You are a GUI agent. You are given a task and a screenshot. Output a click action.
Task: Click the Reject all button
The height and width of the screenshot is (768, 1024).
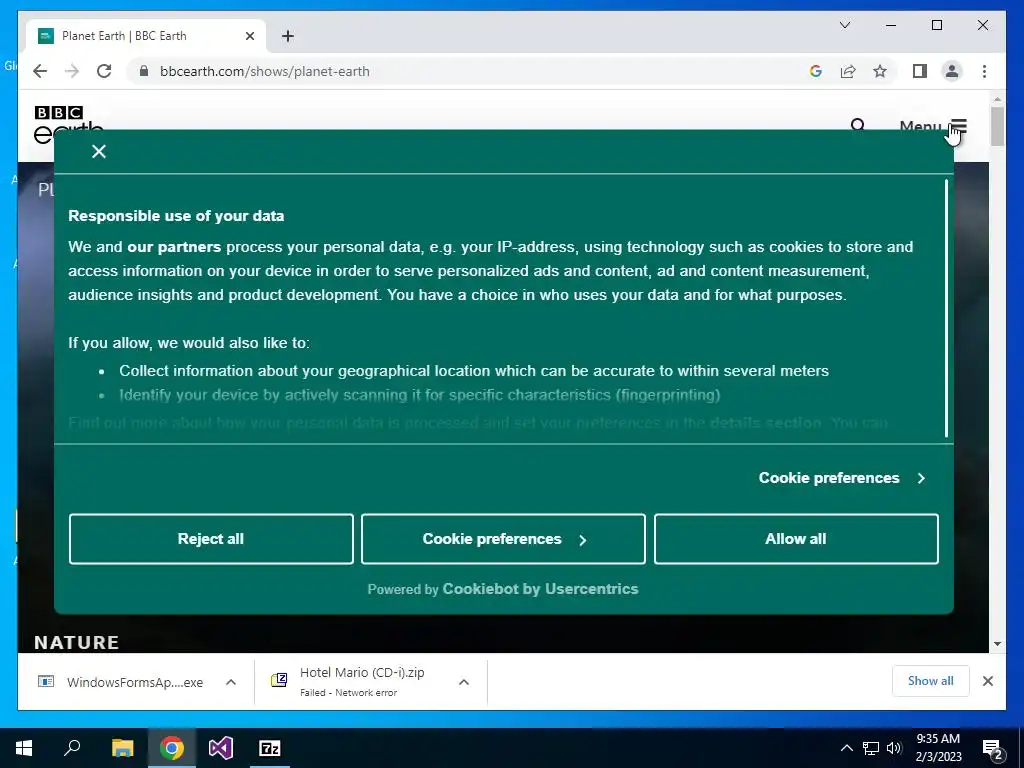tap(211, 539)
